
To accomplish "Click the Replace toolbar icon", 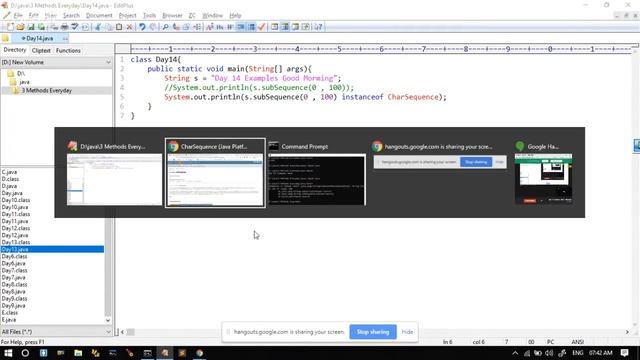I will (176, 27).
